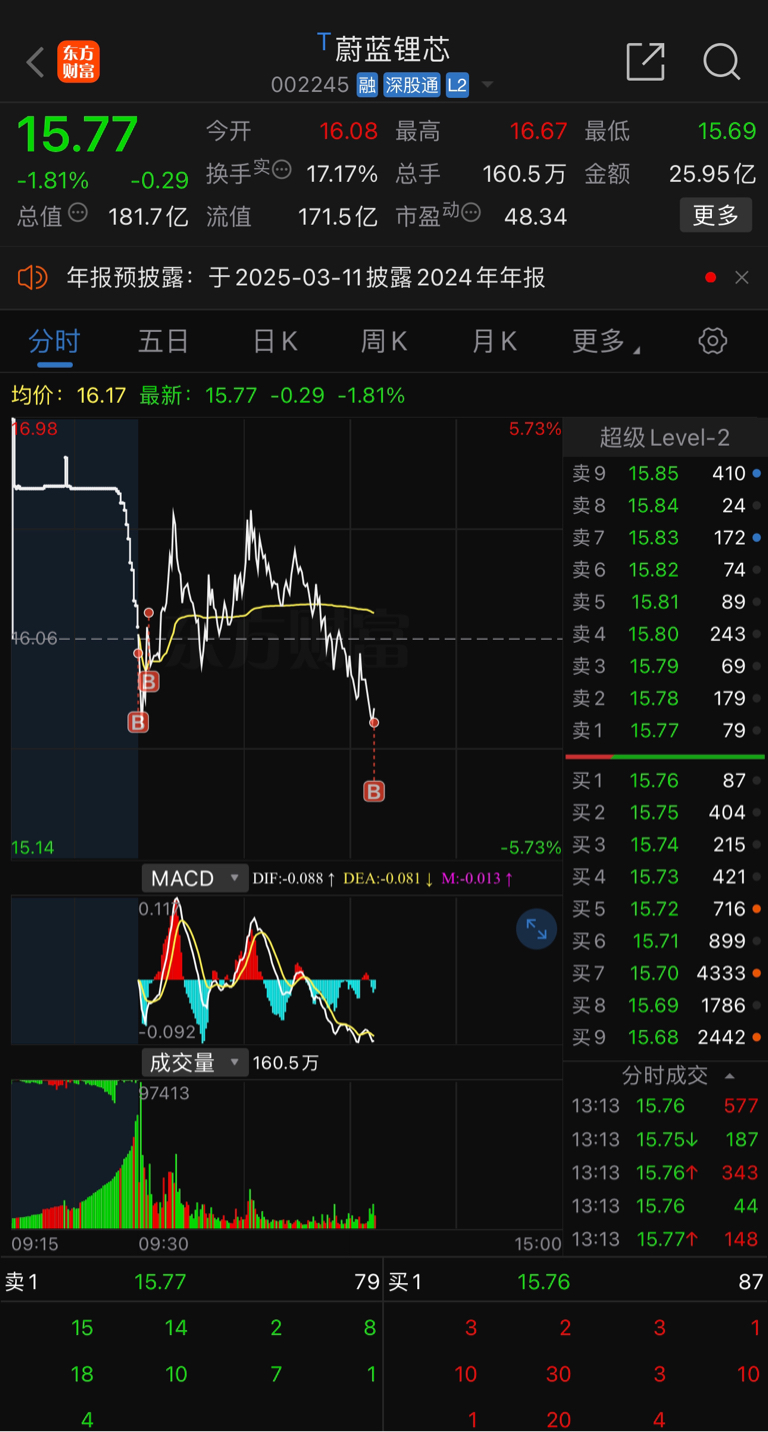This screenshot has width=768, height=1432.
Task: Tap the 融 margin badge
Action: (367, 85)
